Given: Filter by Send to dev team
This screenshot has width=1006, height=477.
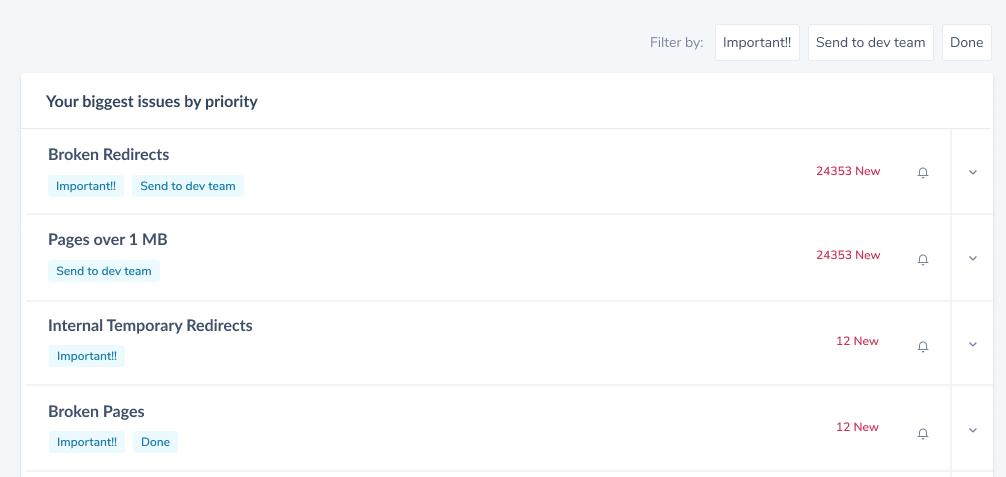Looking at the screenshot, I should 871,42.
